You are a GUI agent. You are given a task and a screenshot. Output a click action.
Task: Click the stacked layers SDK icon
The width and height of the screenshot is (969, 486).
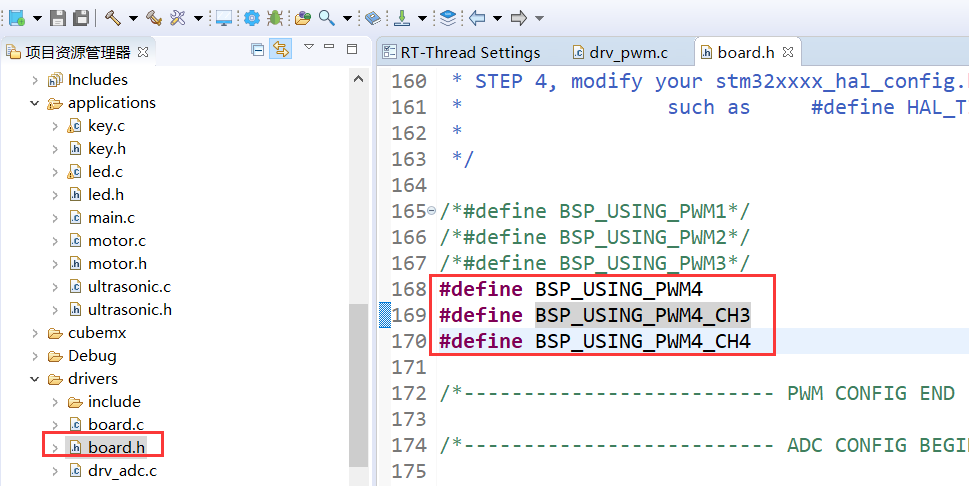click(x=449, y=18)
